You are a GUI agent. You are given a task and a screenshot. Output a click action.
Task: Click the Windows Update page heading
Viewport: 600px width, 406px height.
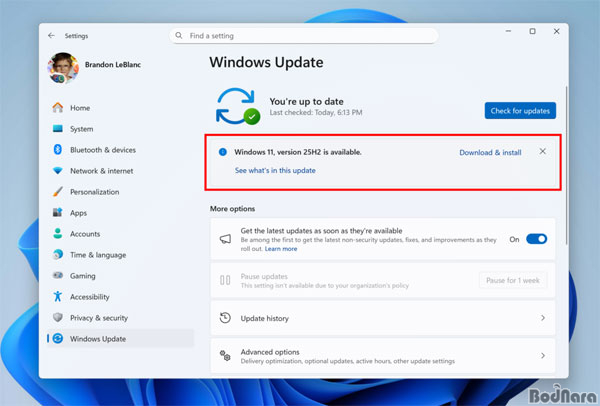tap(266, 62)
